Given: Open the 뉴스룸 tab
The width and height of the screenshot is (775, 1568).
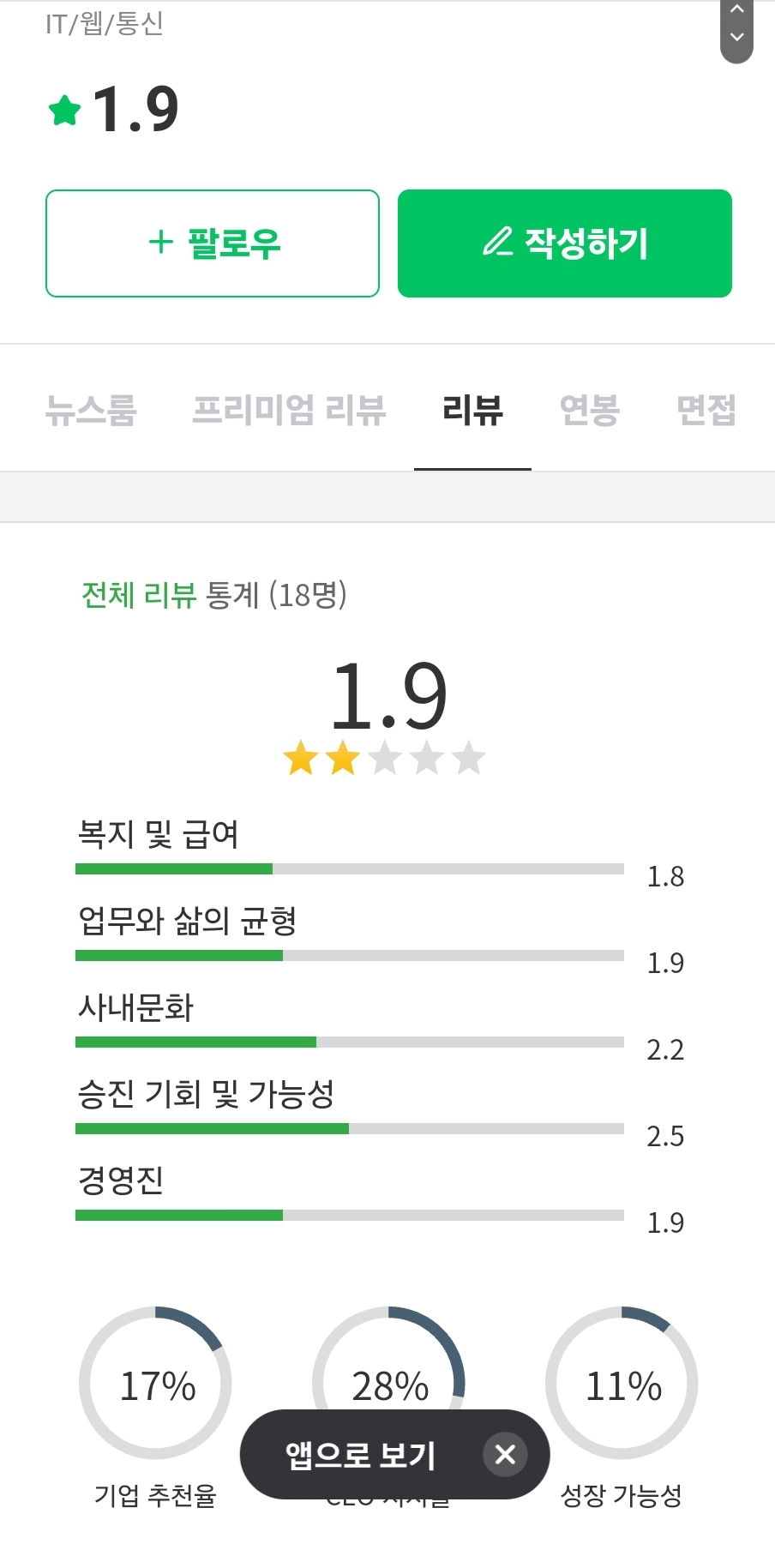Looking at the screenshot, I should tap(91, 410).
